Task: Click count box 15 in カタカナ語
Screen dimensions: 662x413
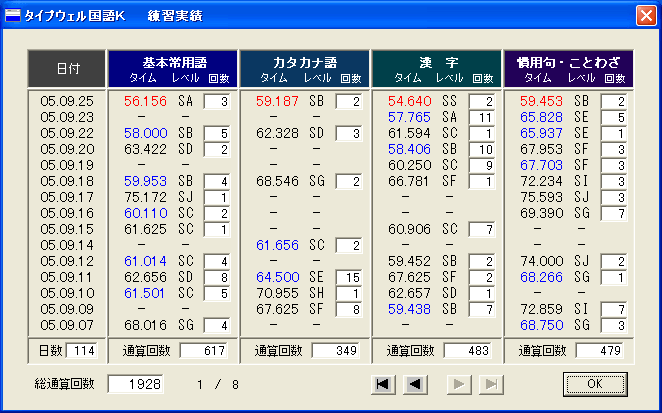Action: [349, 277]
